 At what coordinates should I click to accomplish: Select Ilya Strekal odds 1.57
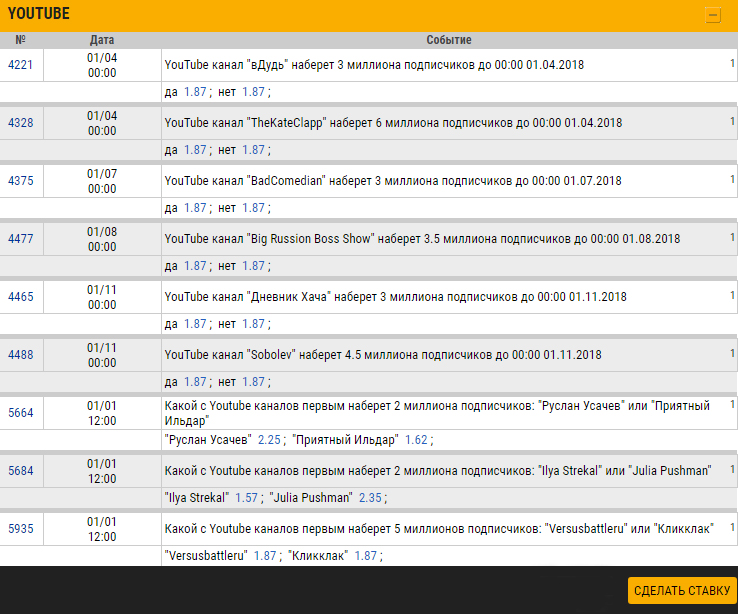pyautogui.click(x=246, y=498)
